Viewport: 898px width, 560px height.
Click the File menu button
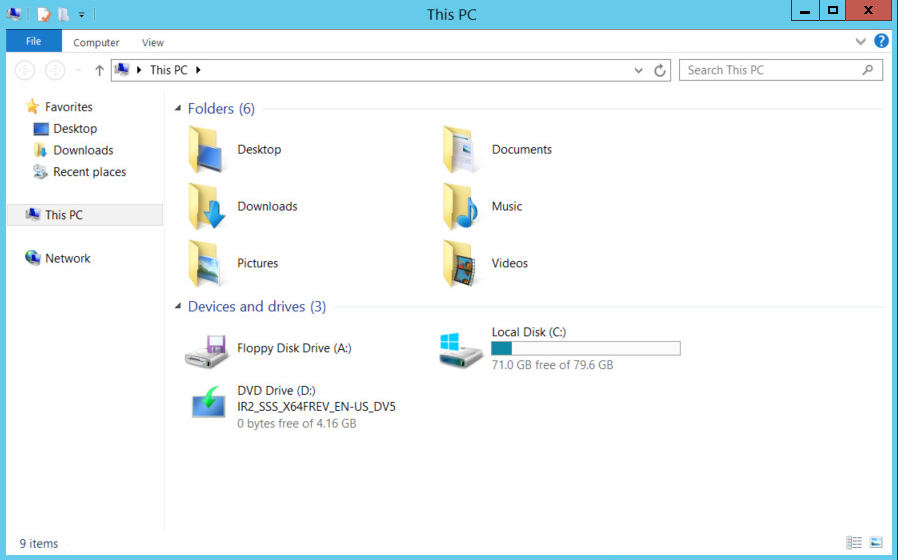[33, 42]
